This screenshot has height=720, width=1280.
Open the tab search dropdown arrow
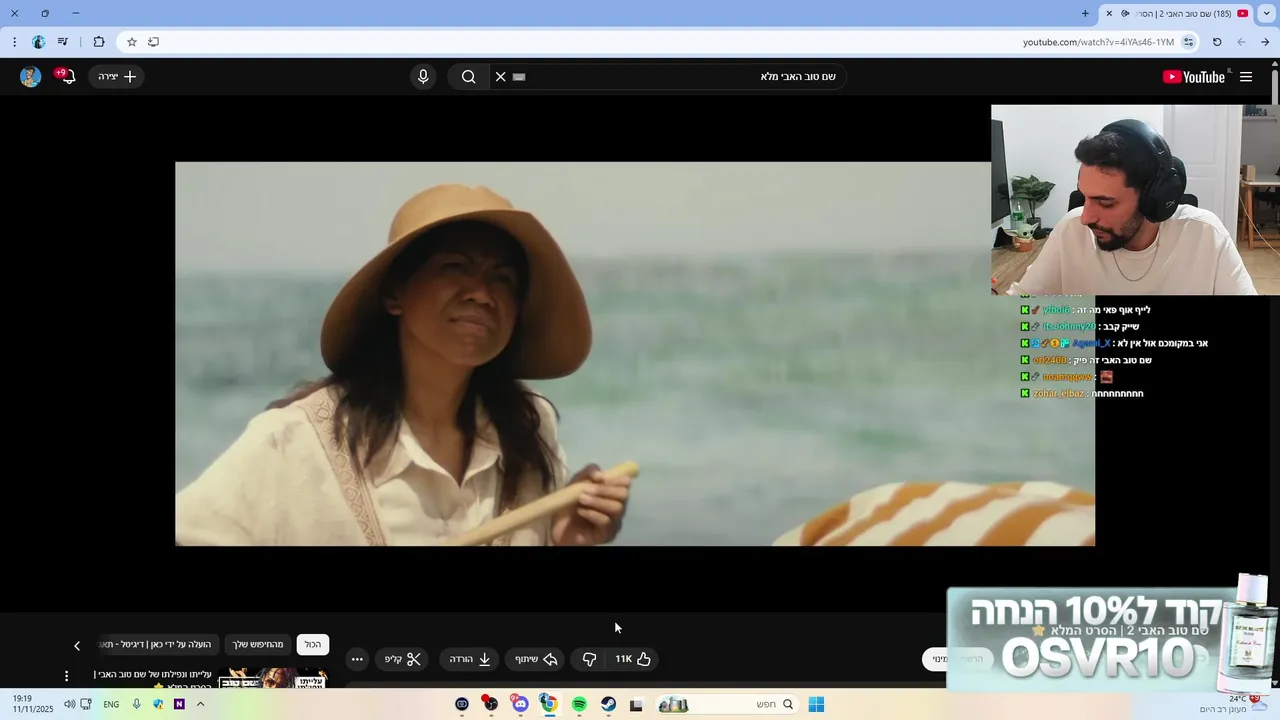click(1267, 14)
